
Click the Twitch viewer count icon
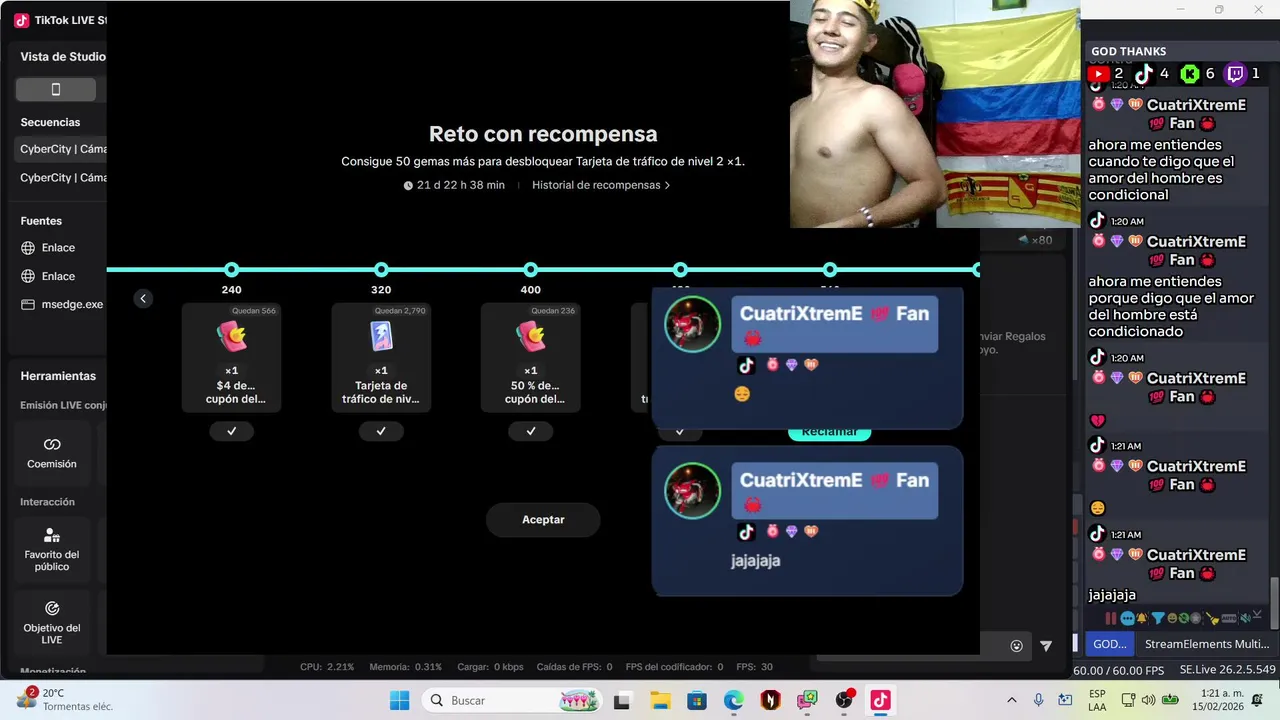click(1236, 73)
